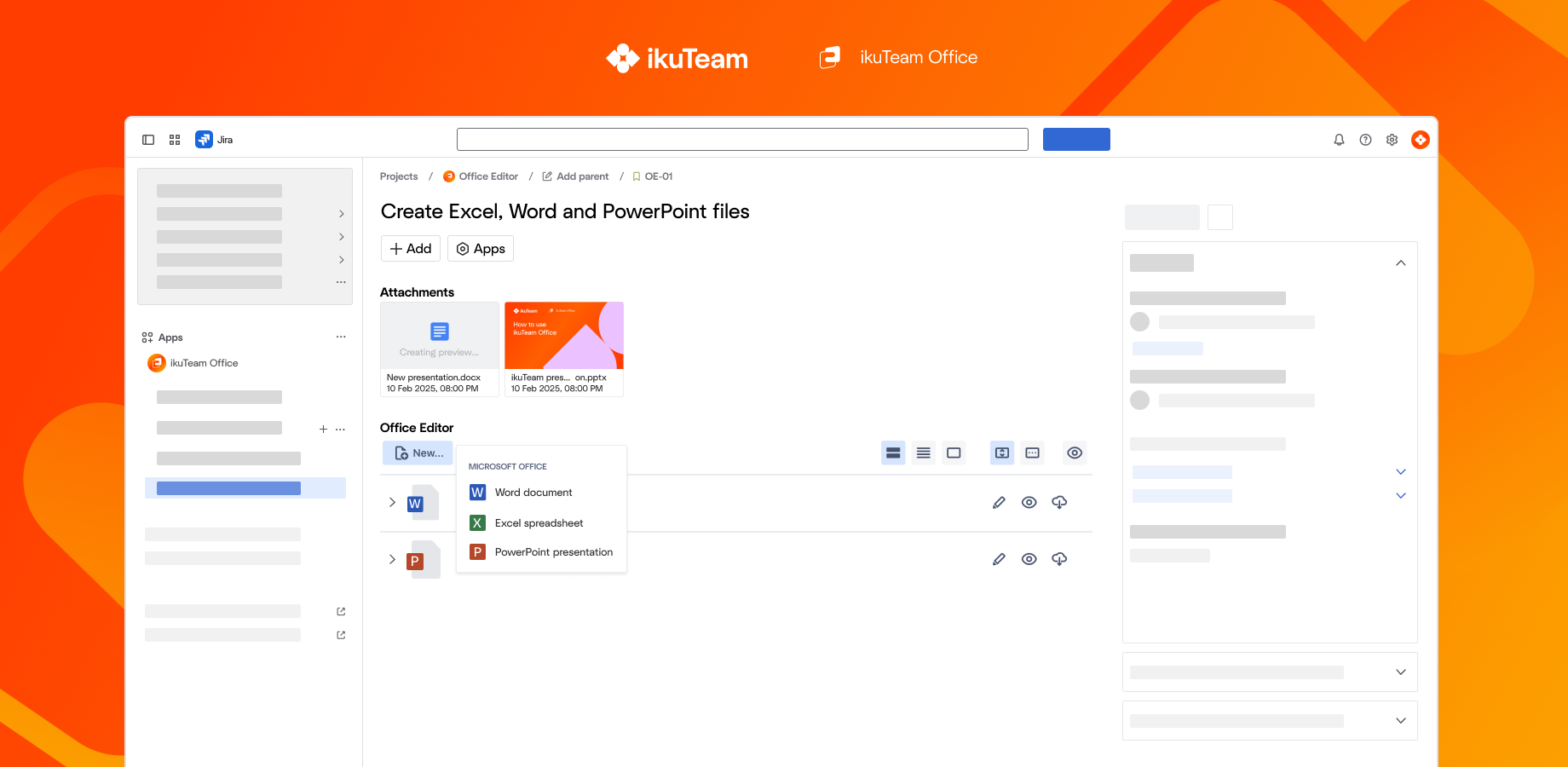Open the ikuTeam Office app in sidebar

(204, 362)
